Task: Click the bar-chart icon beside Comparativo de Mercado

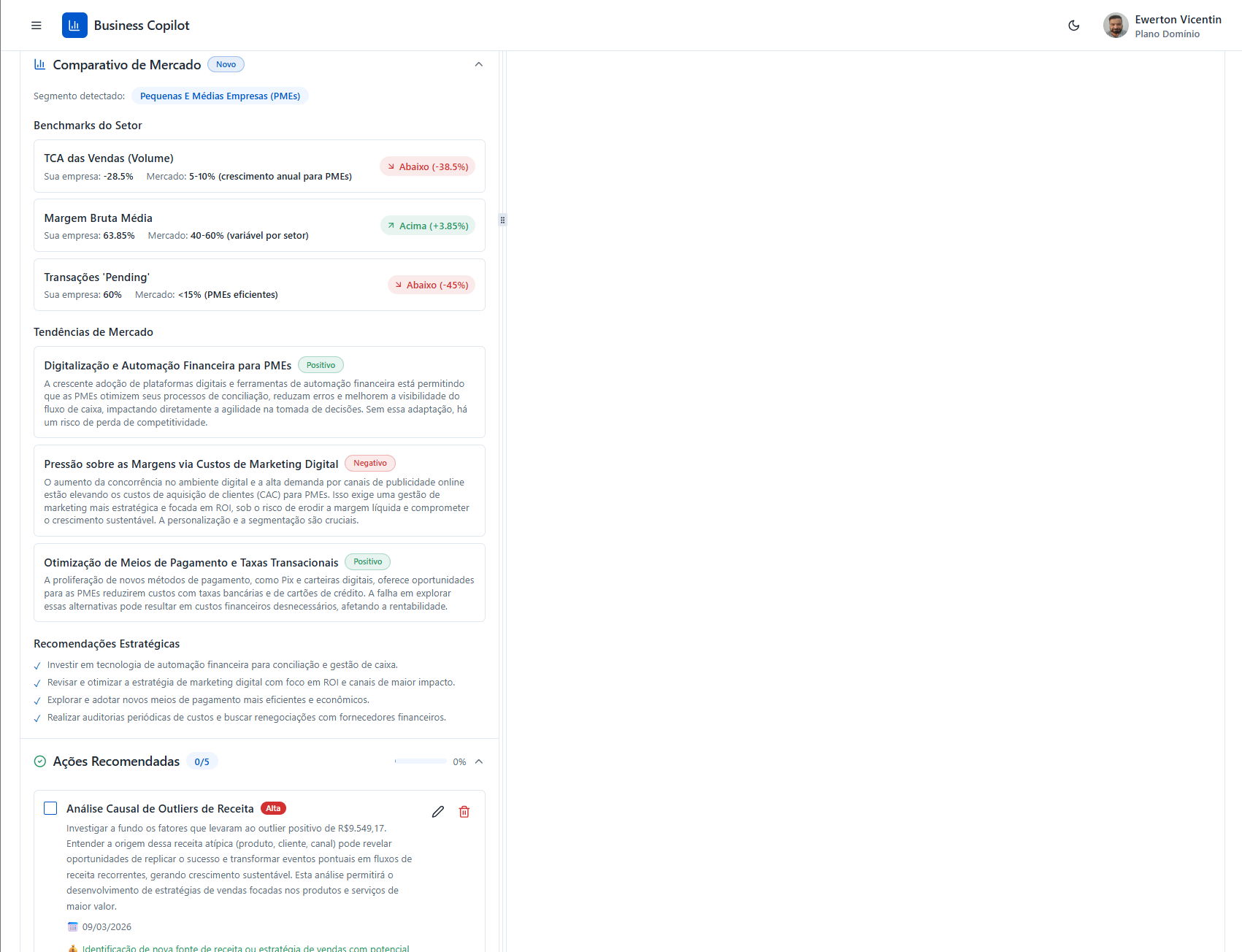Action: pyautogui.click(x=39, y=64)
